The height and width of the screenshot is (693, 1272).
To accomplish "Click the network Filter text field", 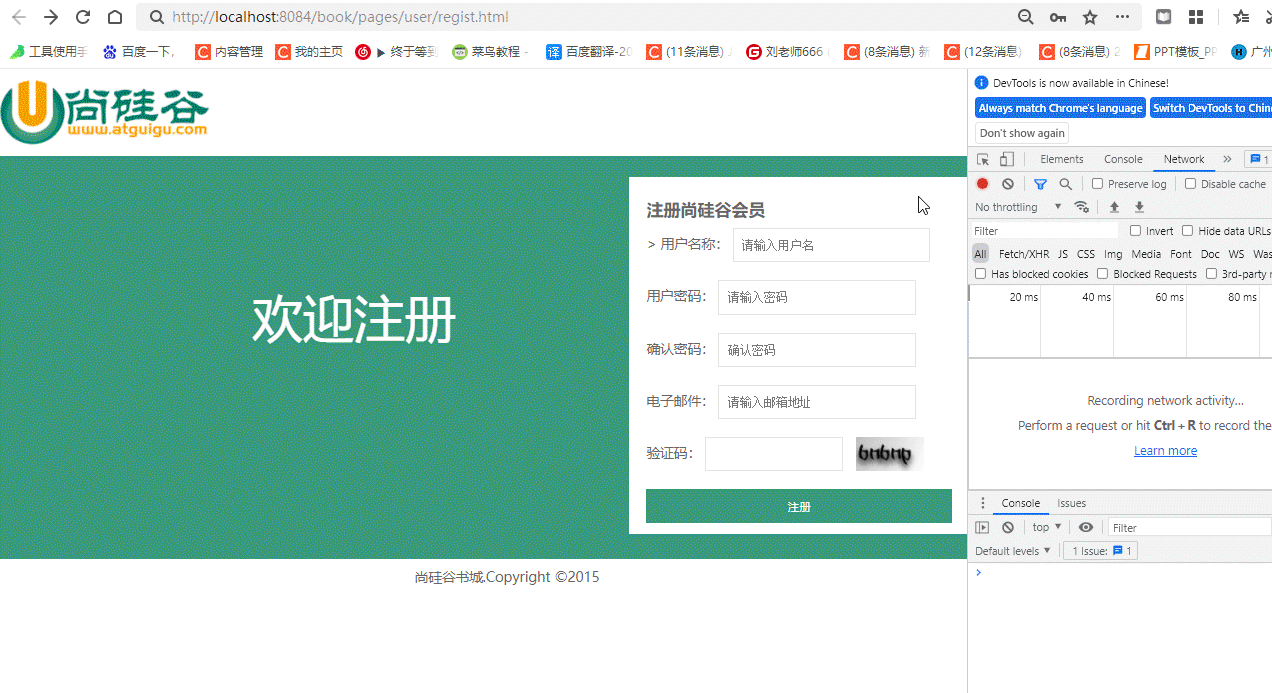I will pos(1045,231).
